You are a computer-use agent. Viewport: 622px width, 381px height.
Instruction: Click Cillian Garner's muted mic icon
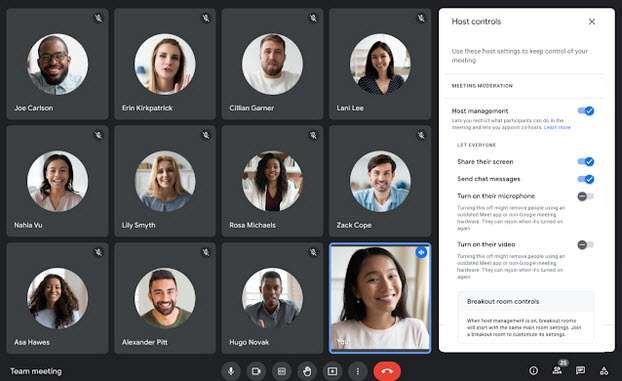(313, 18)
